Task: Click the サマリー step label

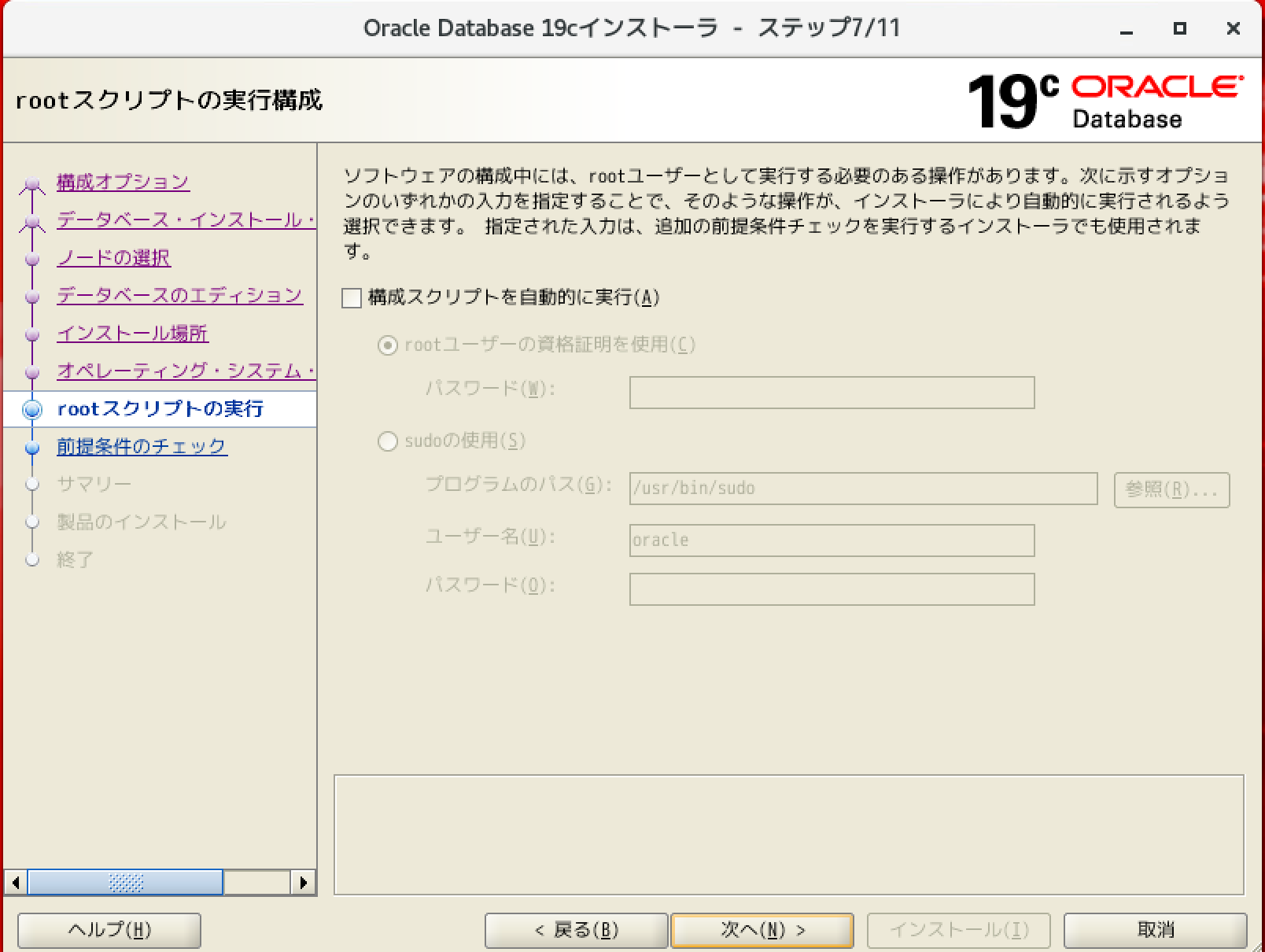Action: pyautogui.click(x=94, y=484)
